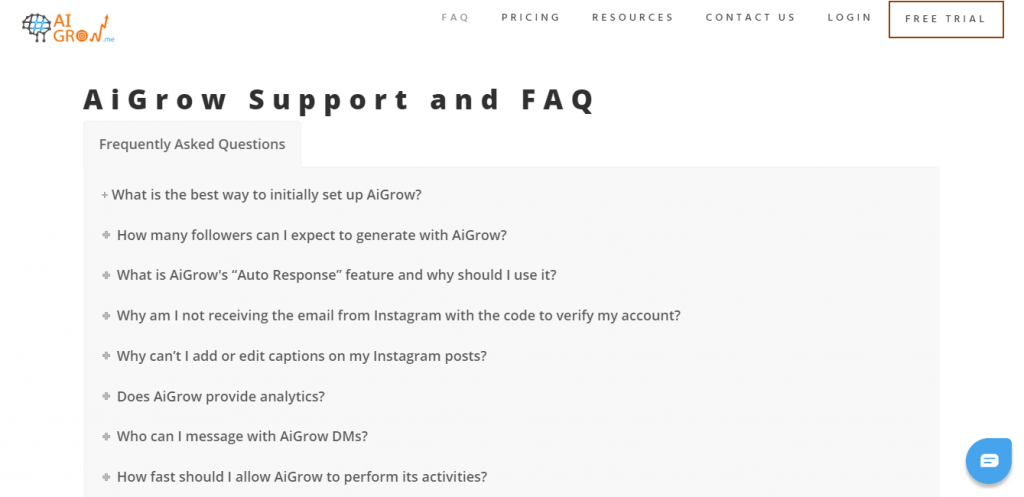Open the FAQ menu item
1024x497 pixels.
[x=455, y=17]
